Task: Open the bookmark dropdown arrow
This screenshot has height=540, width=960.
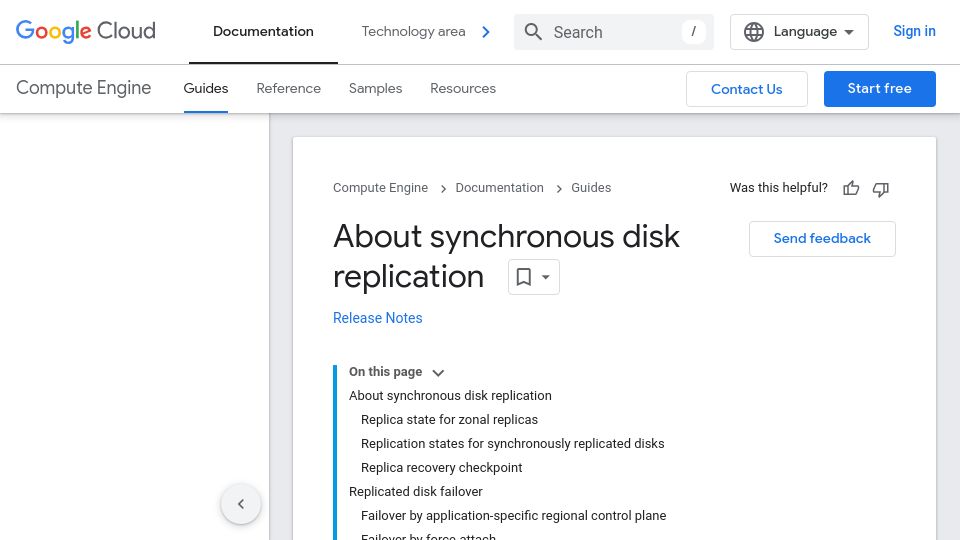Action: [x=546, y=277]
